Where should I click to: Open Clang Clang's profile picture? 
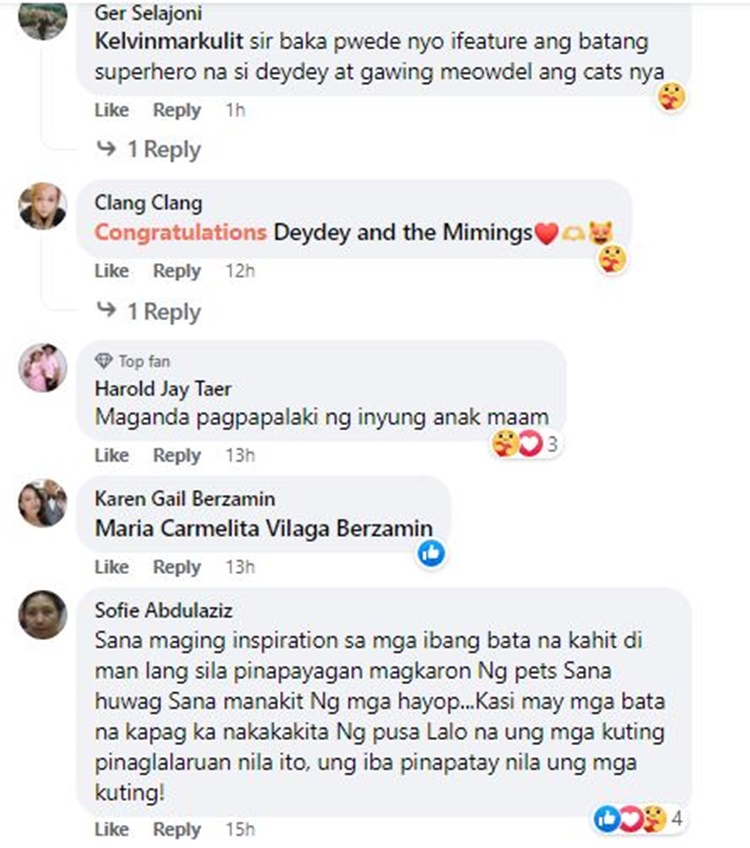(x=43, y=206)
